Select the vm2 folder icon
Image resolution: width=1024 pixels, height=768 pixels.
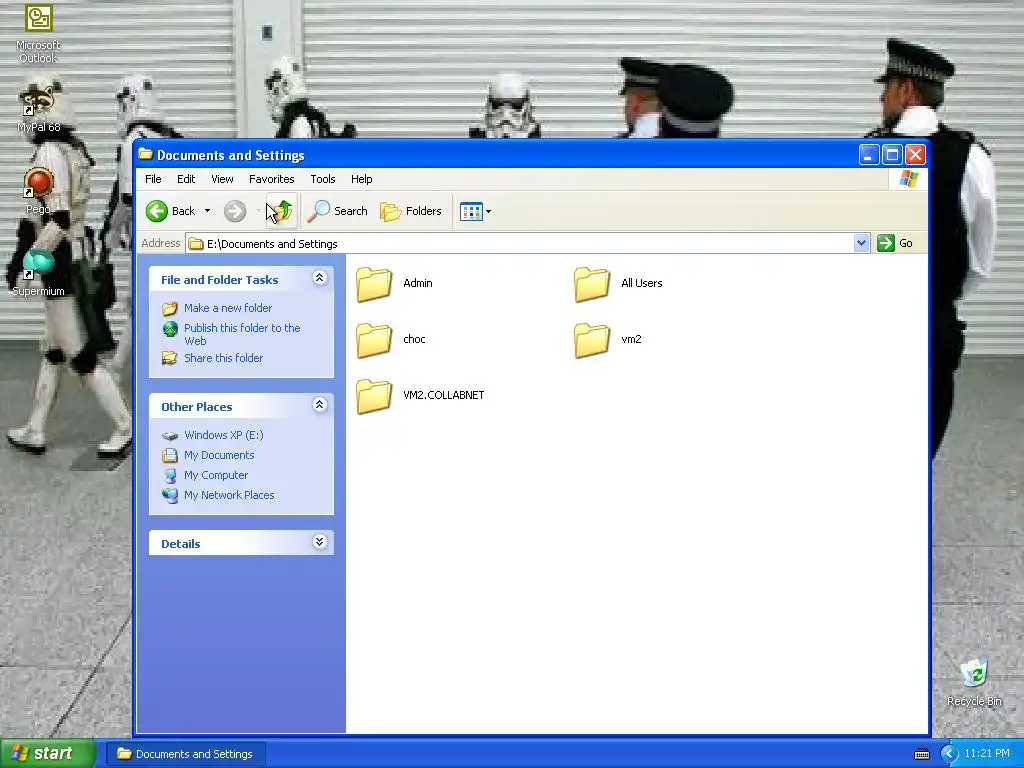(592, 340)
